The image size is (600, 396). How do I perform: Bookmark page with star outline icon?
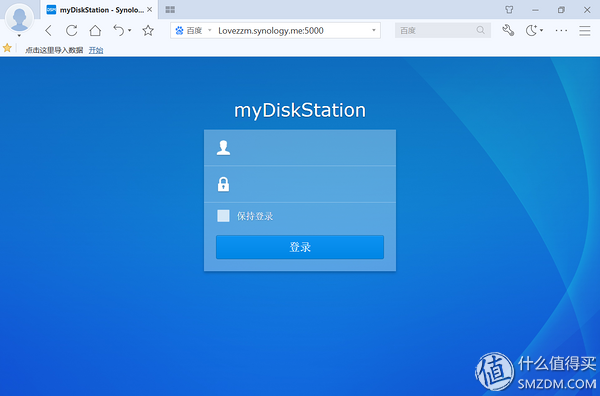148,30
